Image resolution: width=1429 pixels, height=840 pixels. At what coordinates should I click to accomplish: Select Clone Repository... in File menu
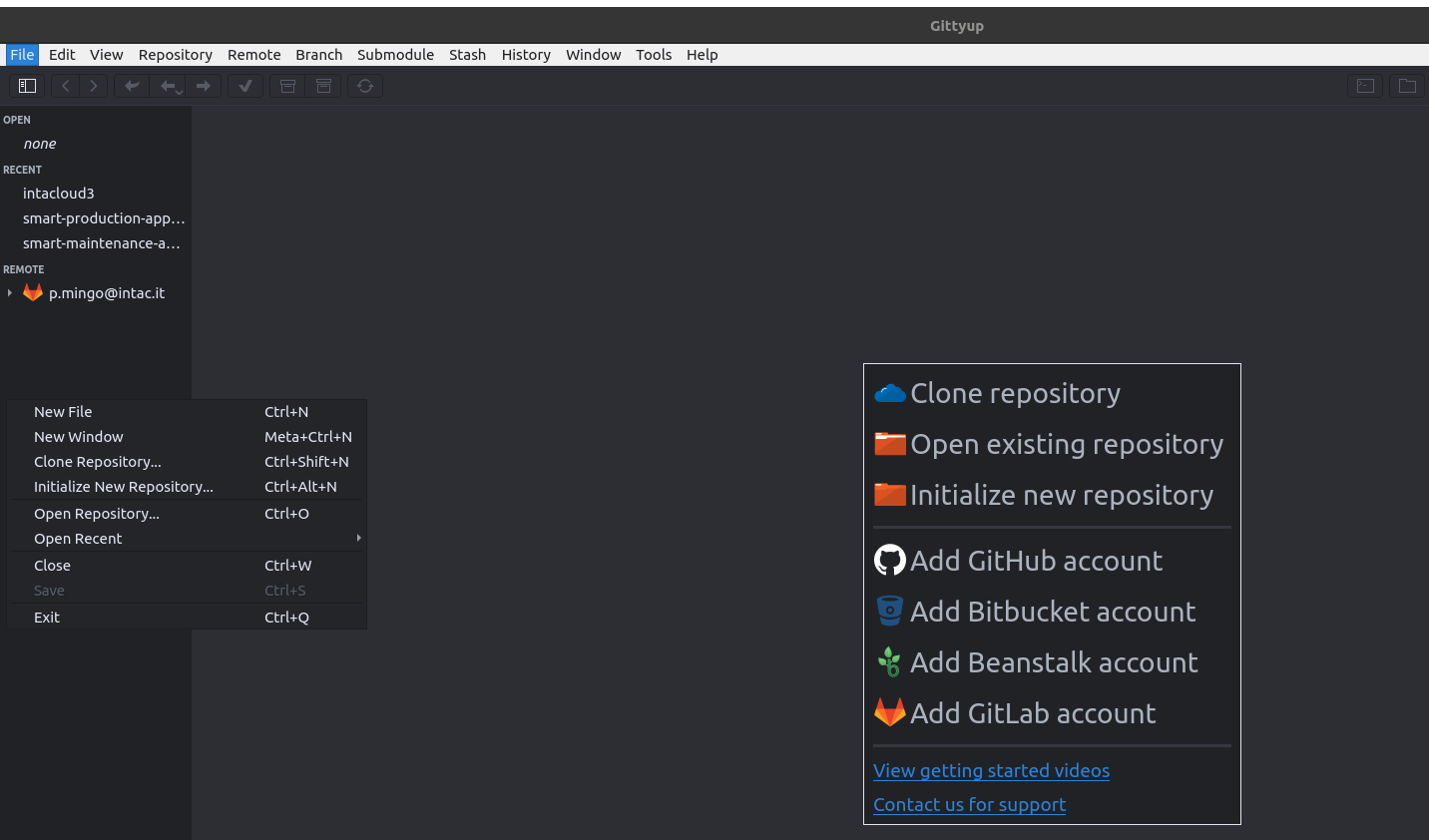pyautogui.click(x=187, y=462)
